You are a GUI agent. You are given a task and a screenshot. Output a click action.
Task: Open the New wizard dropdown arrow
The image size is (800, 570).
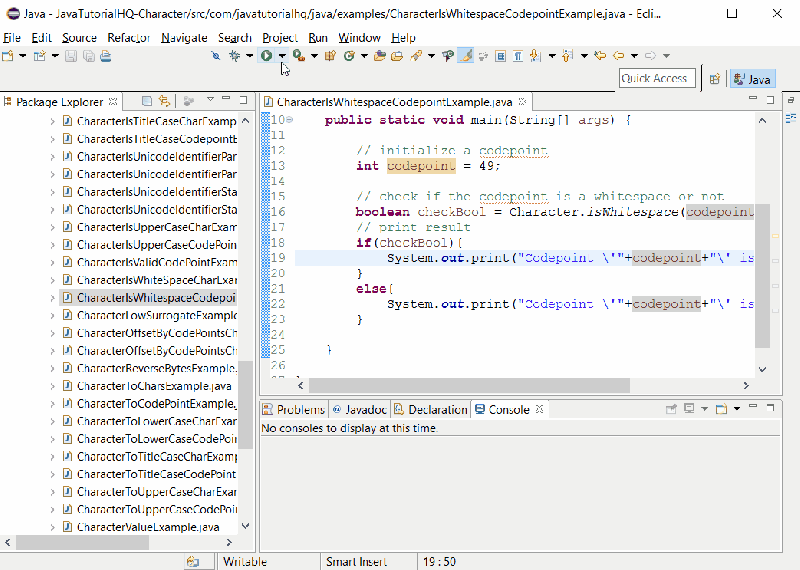pos(22,56)
